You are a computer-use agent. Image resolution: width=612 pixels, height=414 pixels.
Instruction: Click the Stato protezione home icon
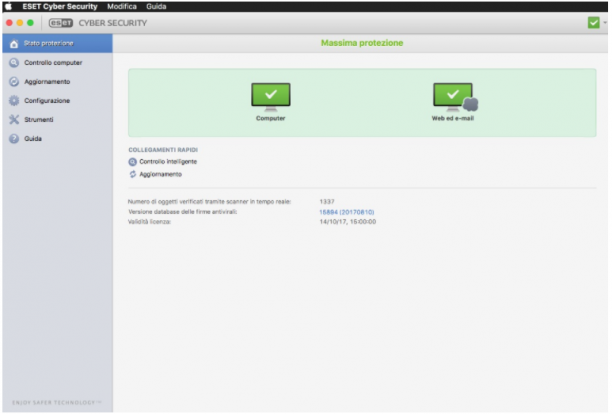(x=14, y=44)
